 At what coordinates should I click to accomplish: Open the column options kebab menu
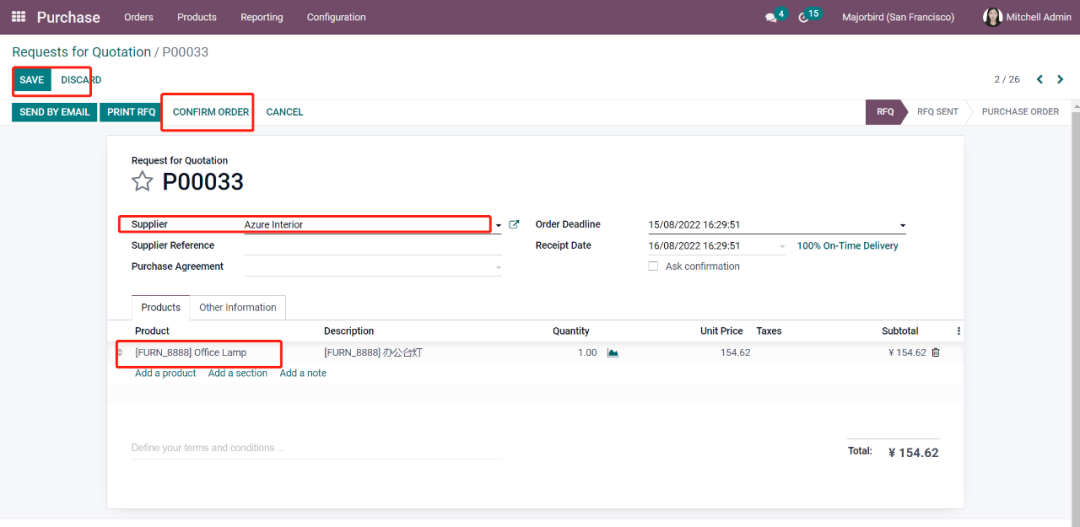point(958,331)
